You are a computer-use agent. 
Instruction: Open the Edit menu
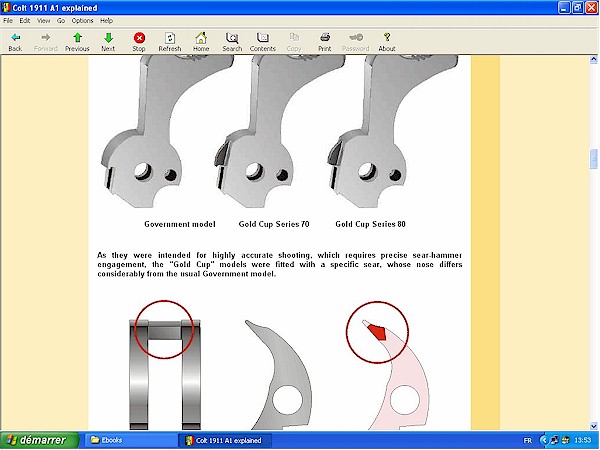pyautogui.click(x=25, y=21)
